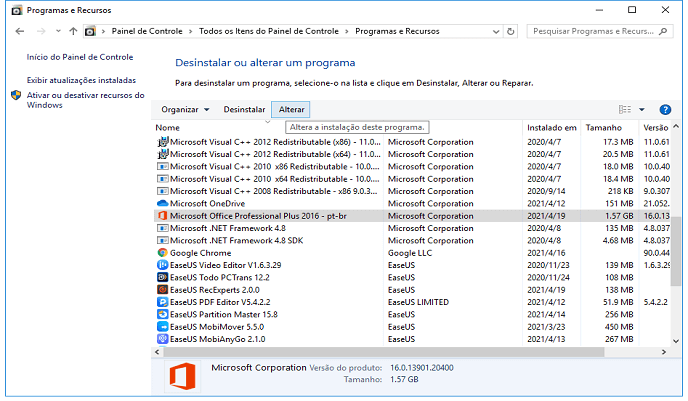This screenshot has width=688, height=401.
Task: Click Painel de Controle in the breadcrumb
Action: coord(147,31)
